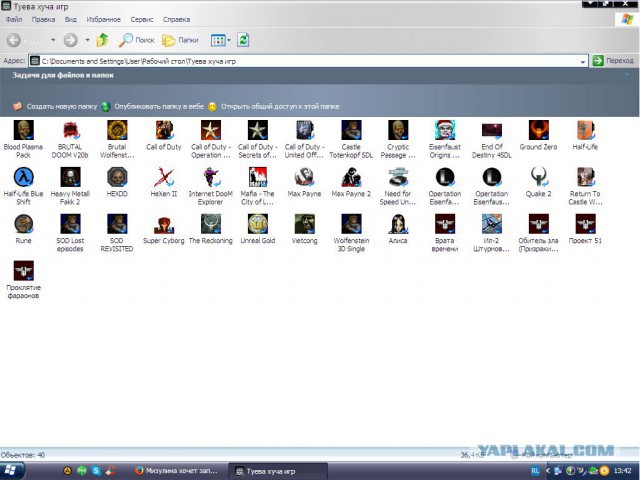Select the Quake 2 icon
This screenshot has width=640, height=480.
click(538, 177)
